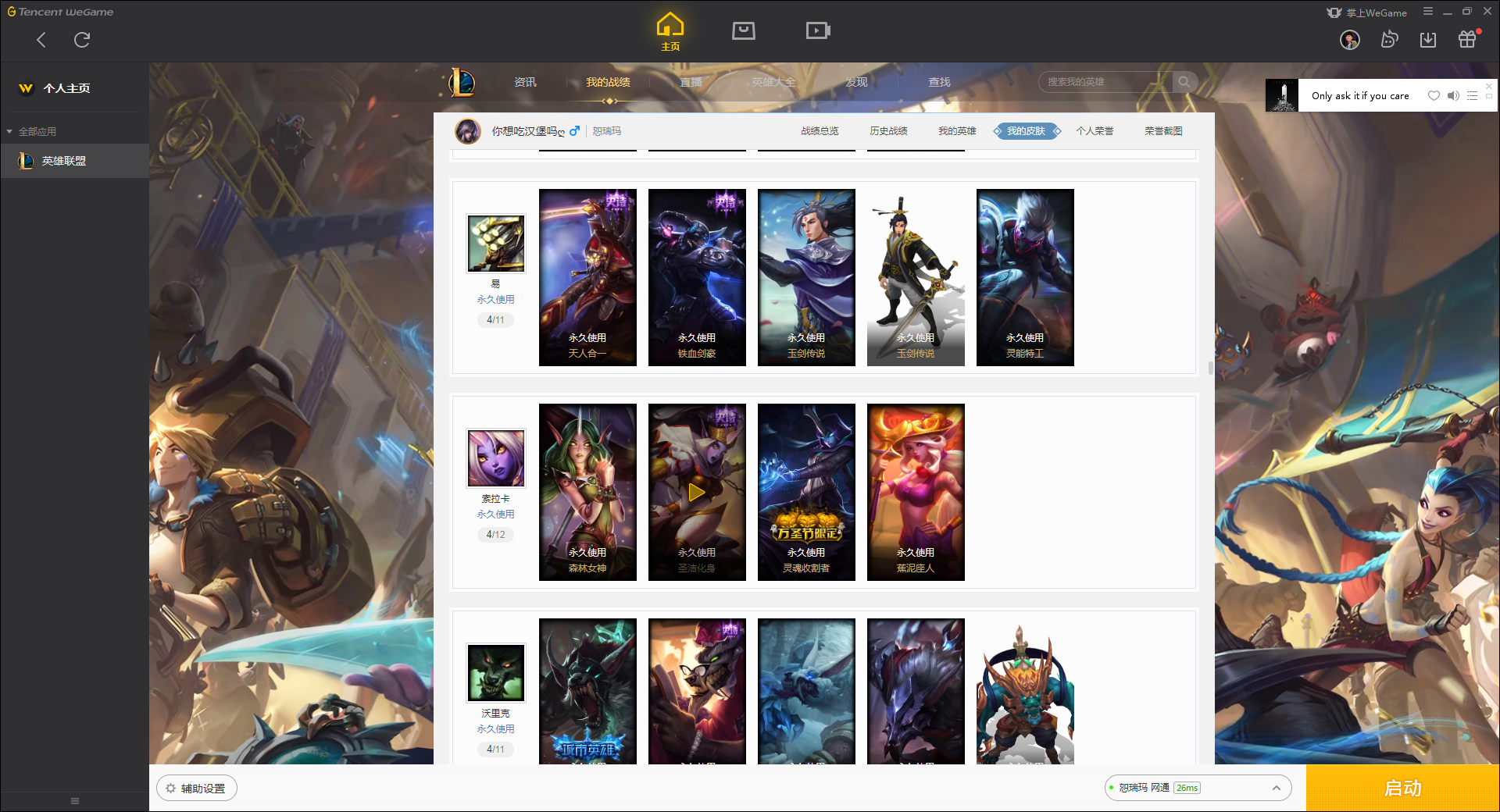This screenshot has width=1500, height=812.
Task: Open the 资讯 news tab
Action: [x=525, y=82]
